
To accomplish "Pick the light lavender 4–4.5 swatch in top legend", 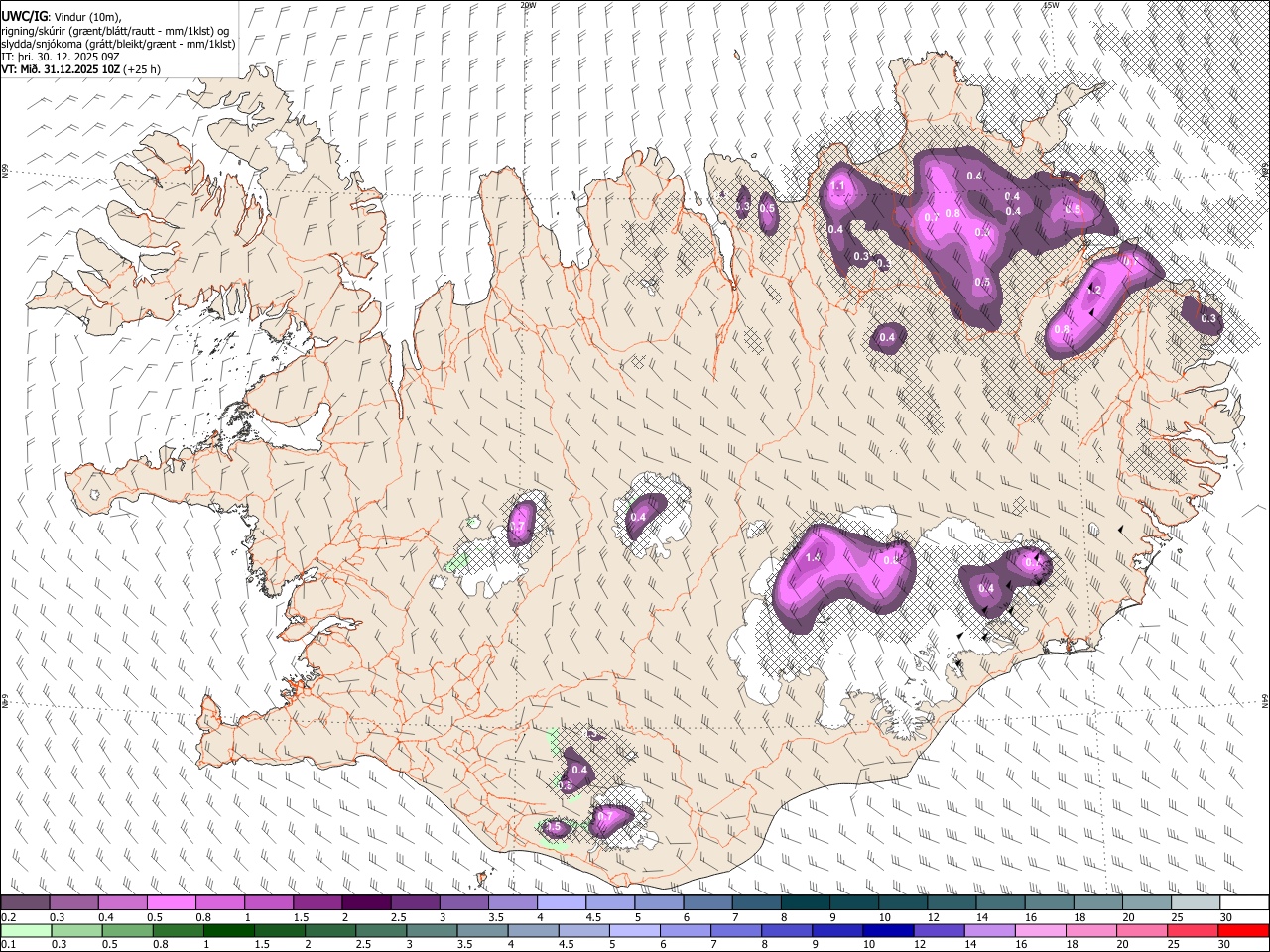I will tap(561, 903).
